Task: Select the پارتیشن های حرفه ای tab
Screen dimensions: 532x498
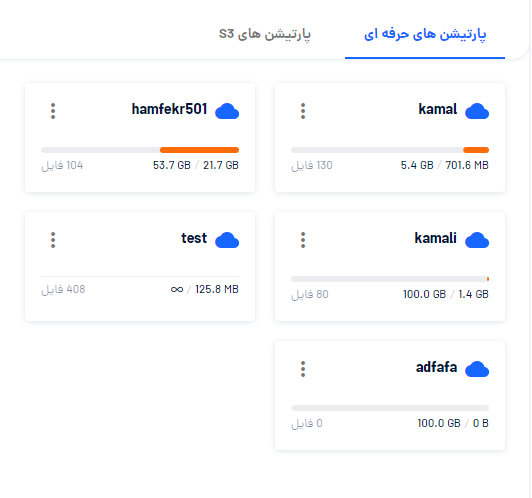Action: (x=425, y=34)
